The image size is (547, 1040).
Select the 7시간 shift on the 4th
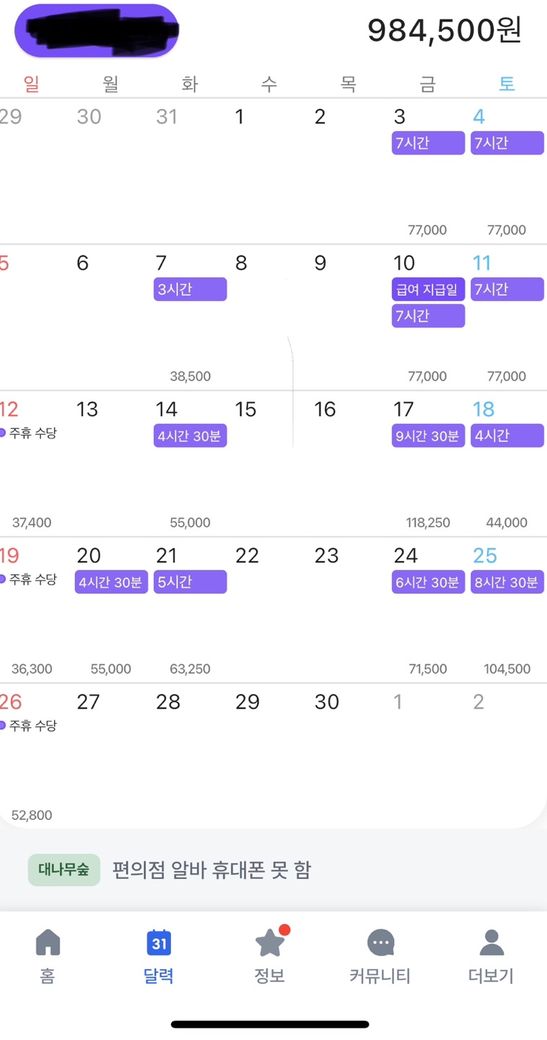(x=507, y=143)
